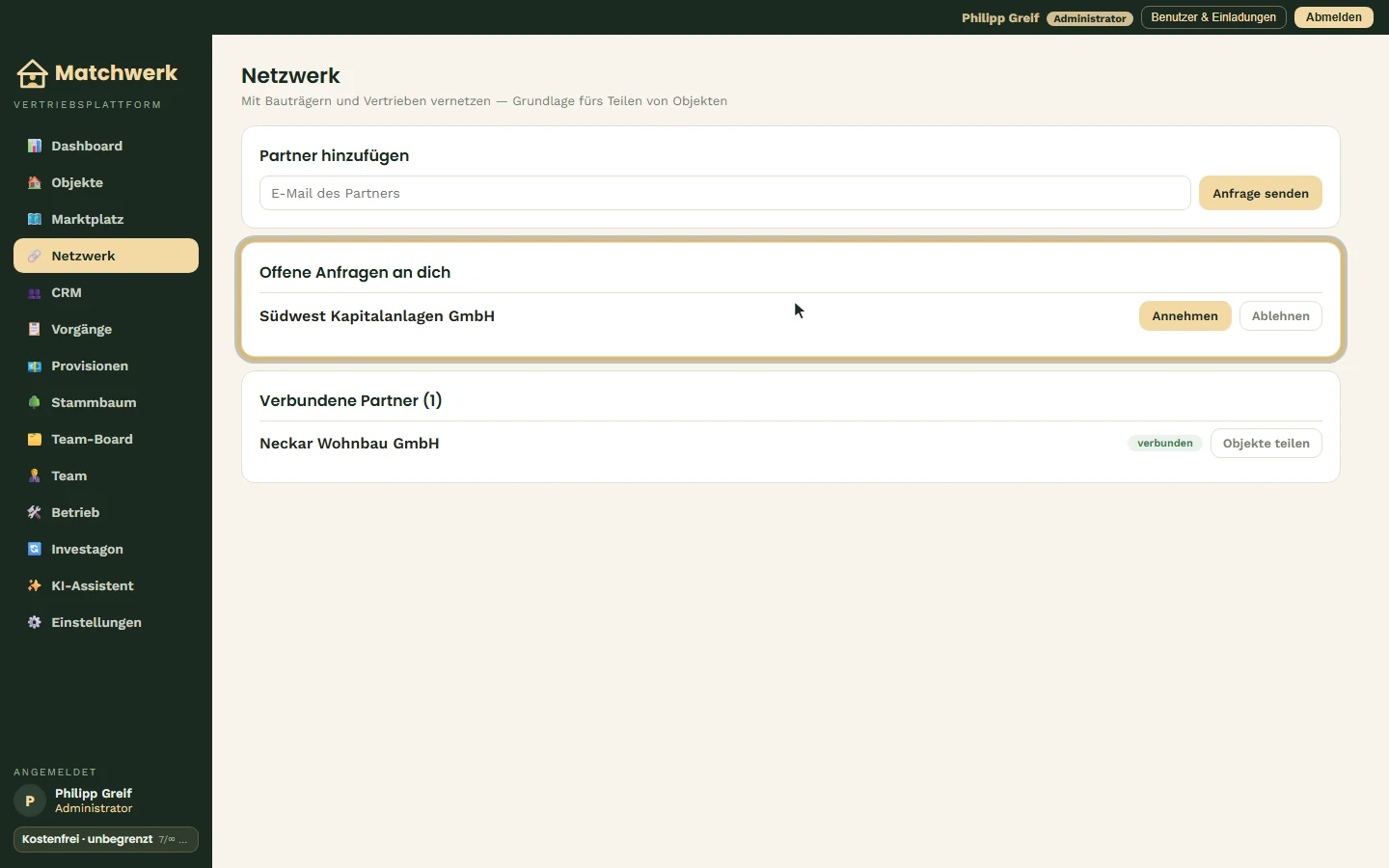1389x868 pixels.
Task: Click the Administrator badge in the top bar
Action: [x=1090, y=18]
